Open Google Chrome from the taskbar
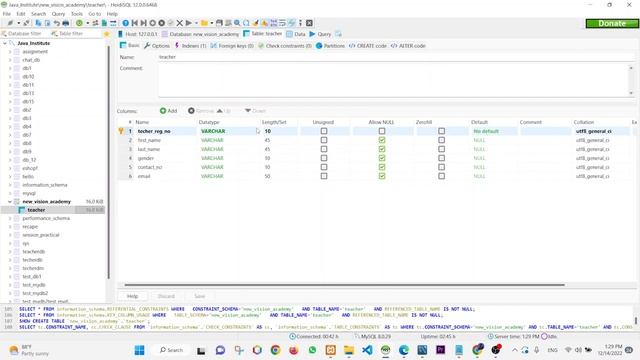This screenshot has width=640, height=360. tap(276, 350)
